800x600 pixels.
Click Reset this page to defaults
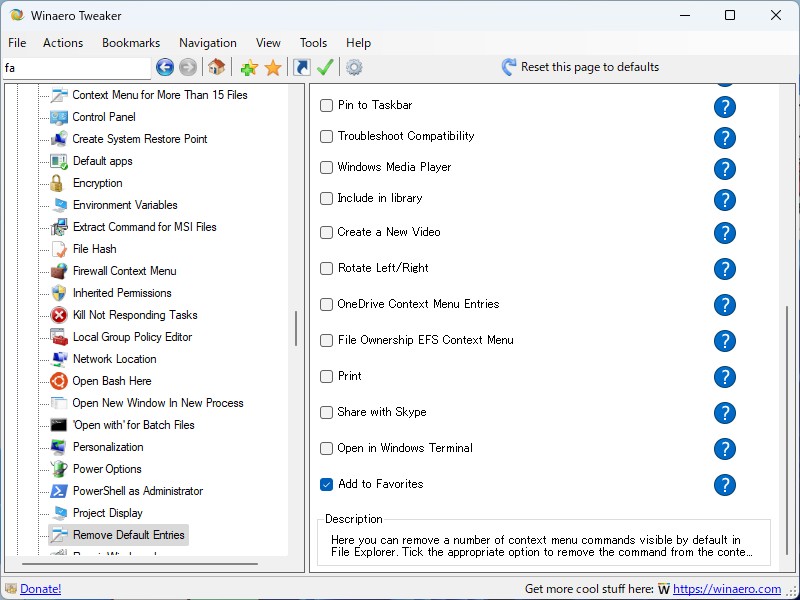tap(581, 67)
